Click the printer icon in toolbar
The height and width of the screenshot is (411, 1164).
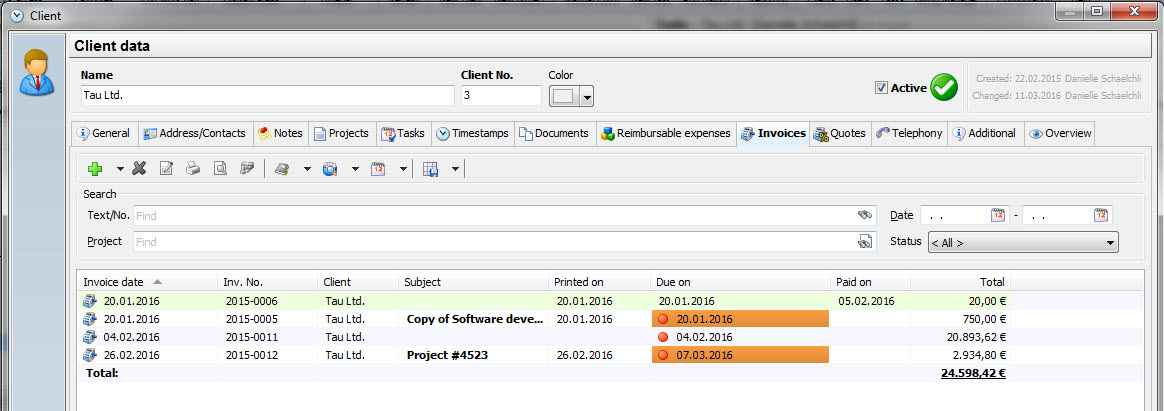pyautogui.click(x=193, y=169)
